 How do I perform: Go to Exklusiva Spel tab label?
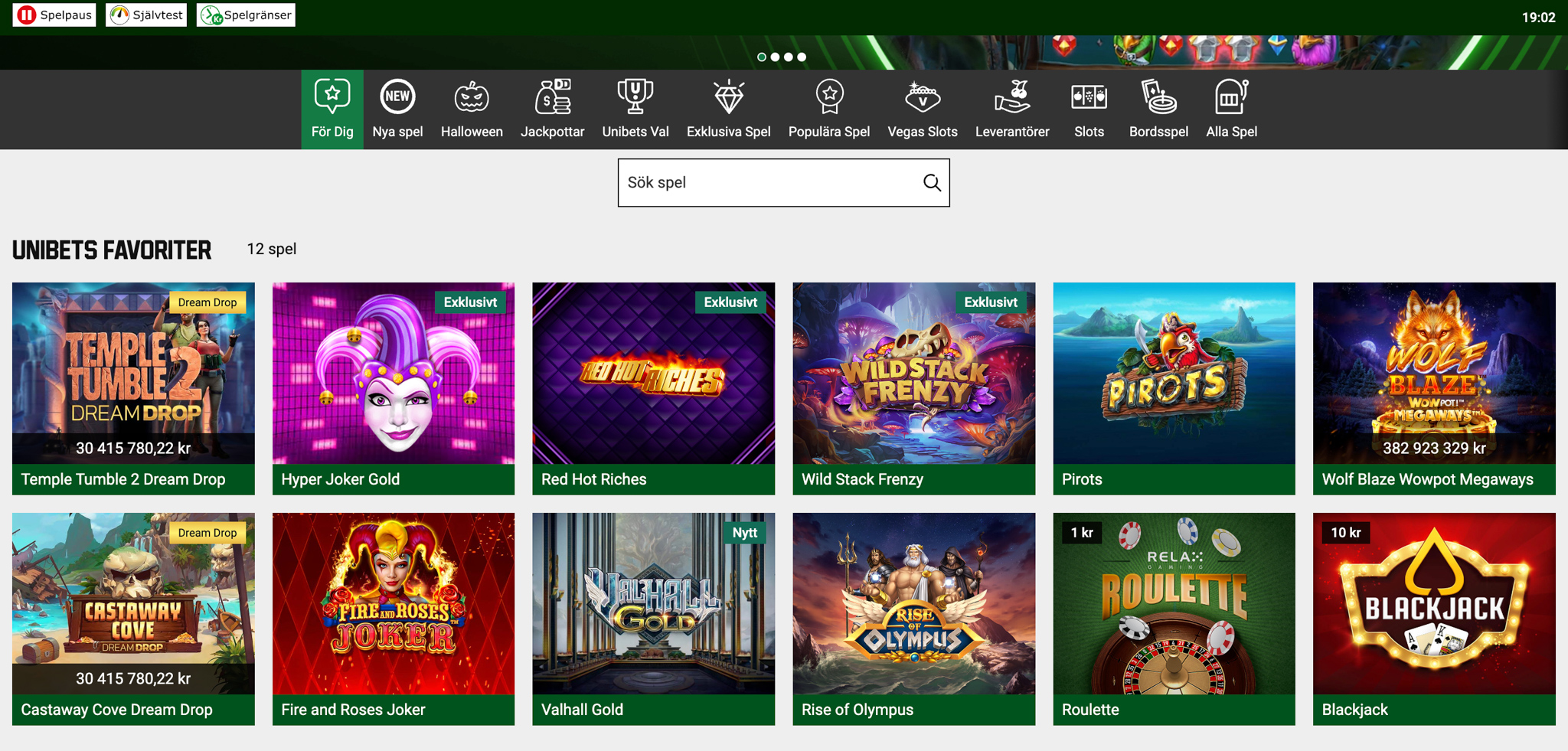(x=729, y=132)
